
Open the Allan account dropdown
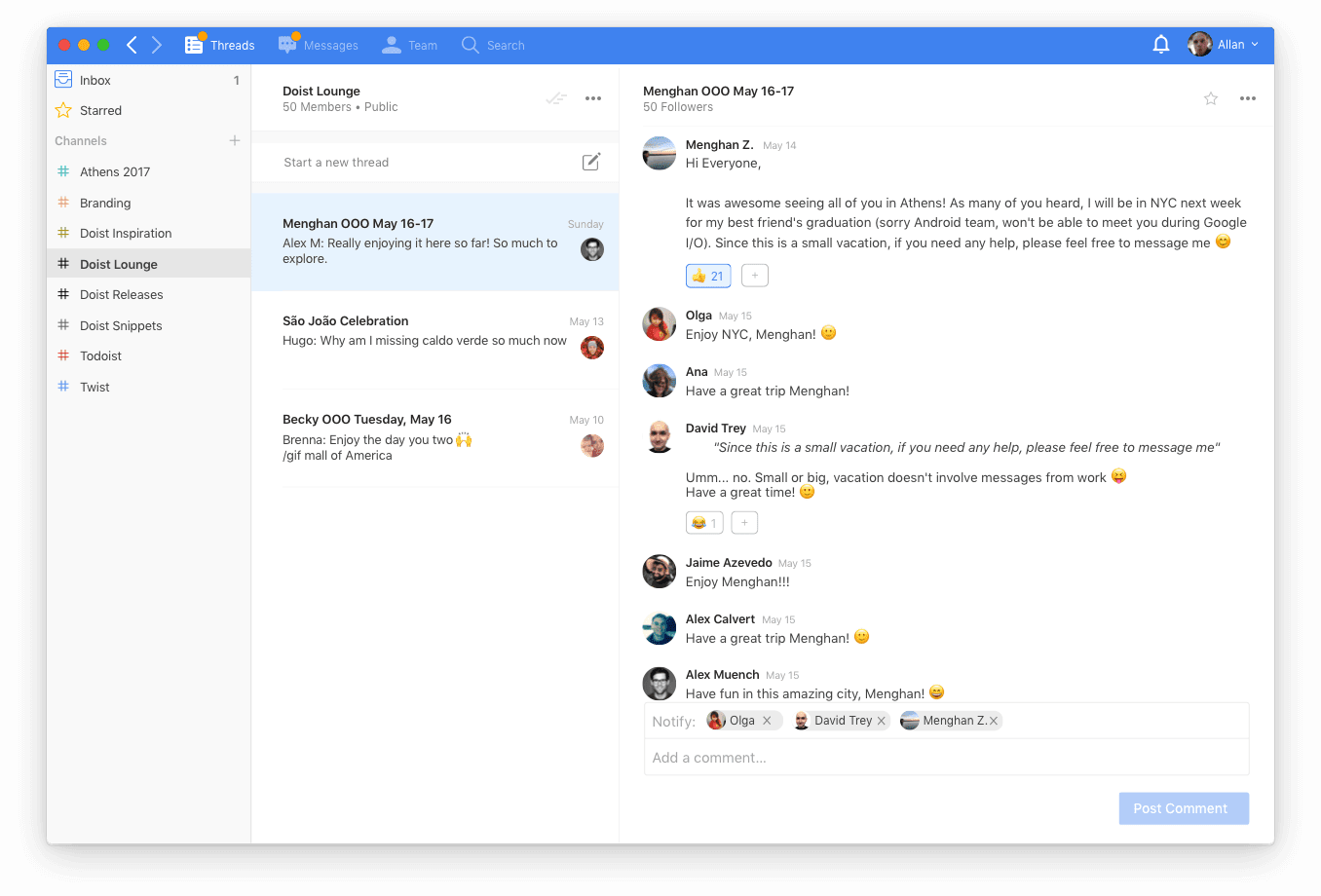(1224, 44)
